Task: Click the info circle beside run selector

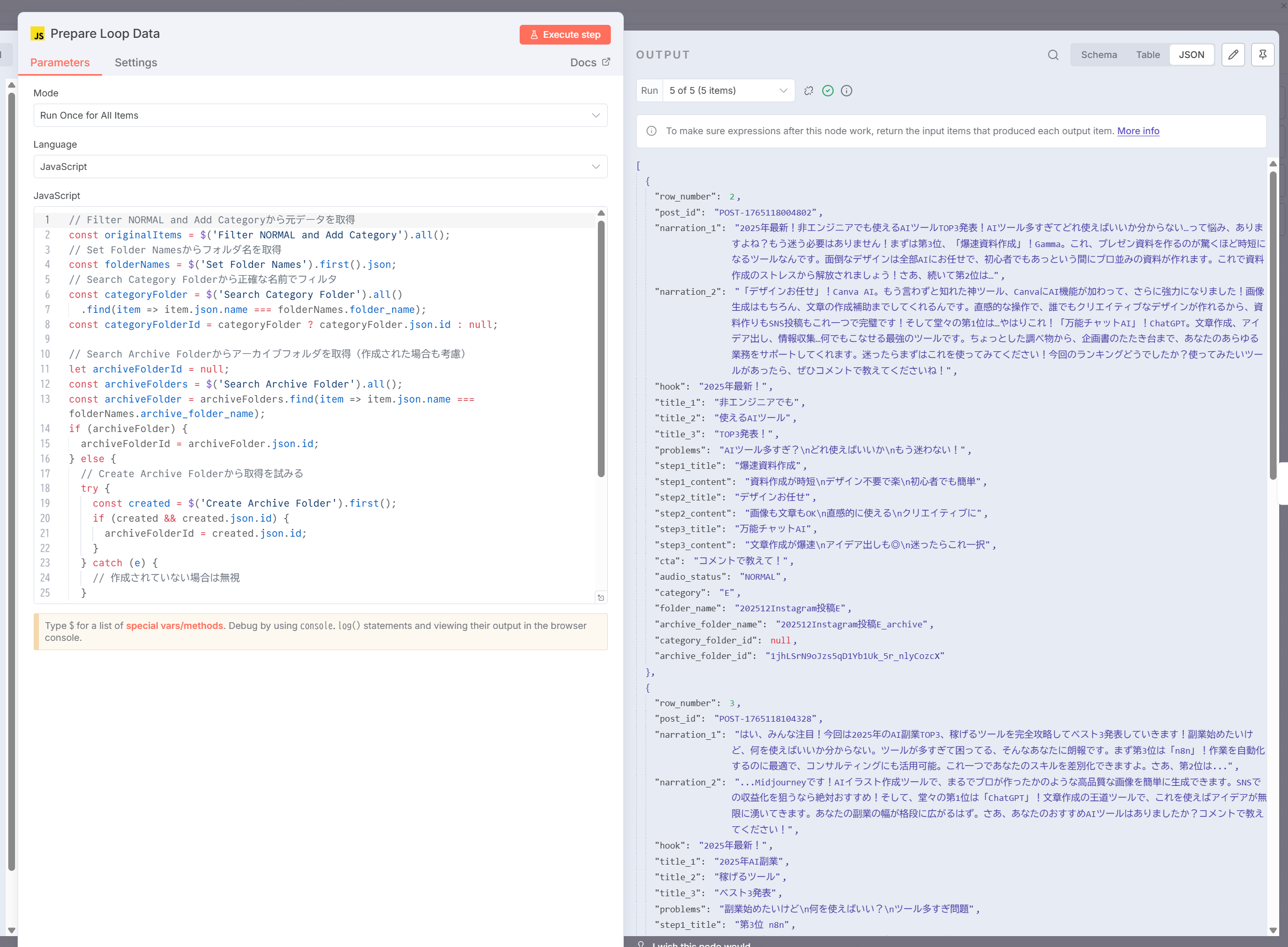Action: (x=846, y=91)
